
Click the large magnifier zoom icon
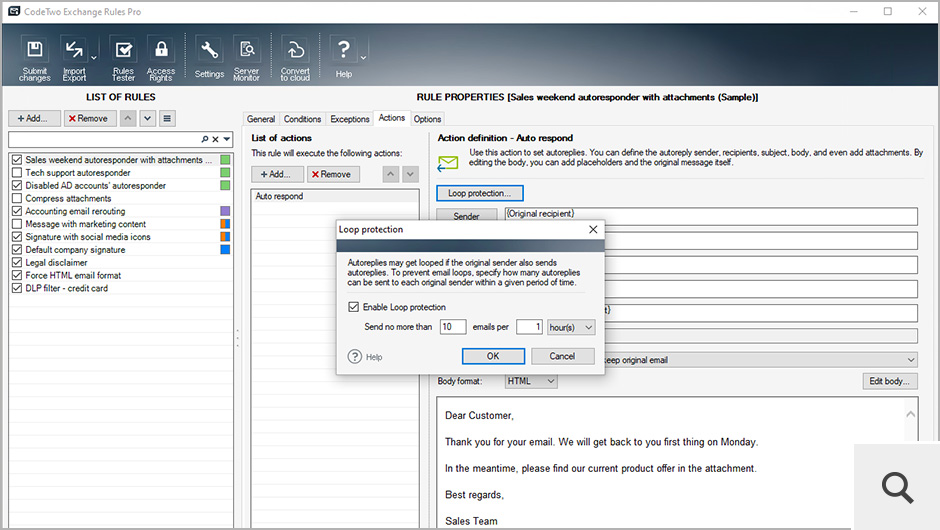[x=897, y=487]
